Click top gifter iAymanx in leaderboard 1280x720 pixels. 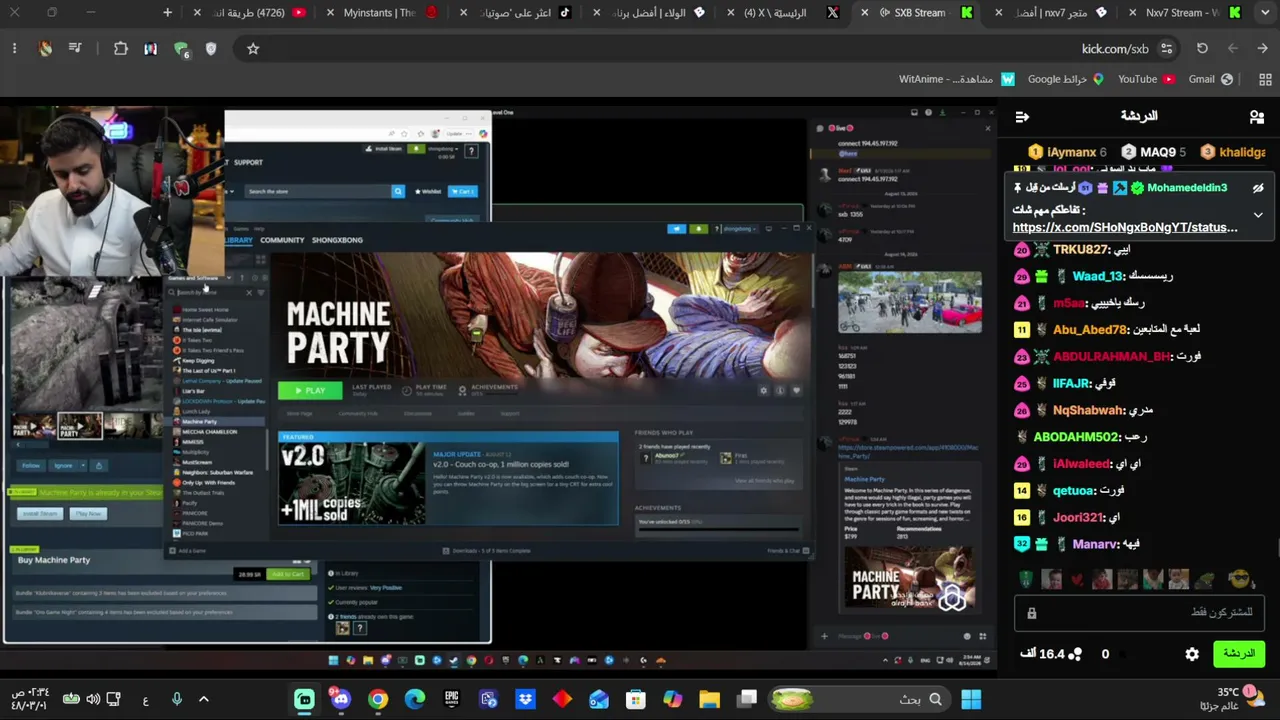(x=1070, y=152)
